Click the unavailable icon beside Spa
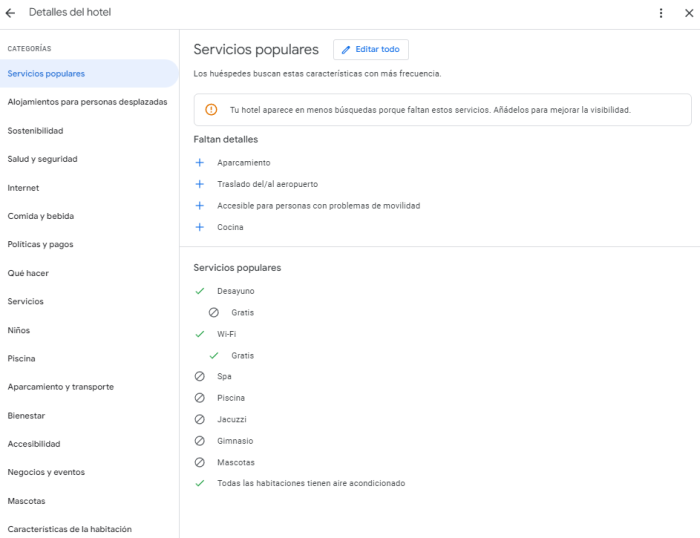This screenshot has height=538, width=700. coord(200,377)
